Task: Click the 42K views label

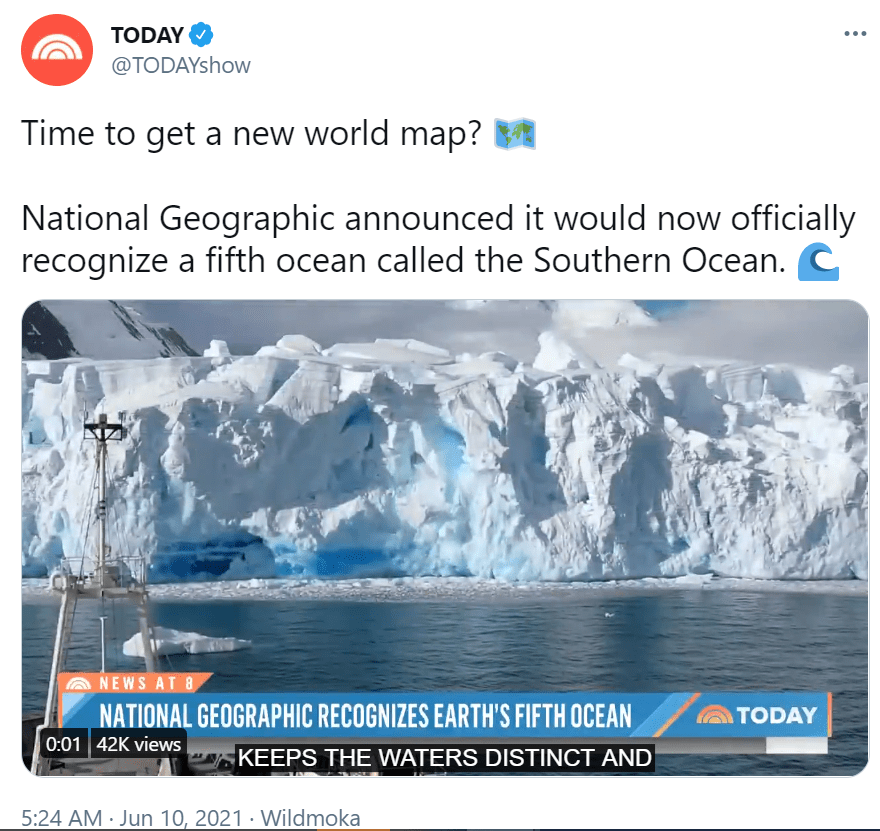Action: (x=139, y=744)
